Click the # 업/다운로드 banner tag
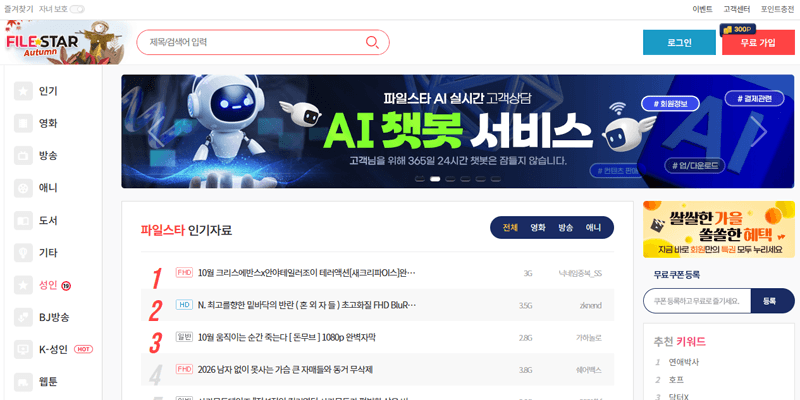Viewport: 800px width, 400px height. (695, 165)
